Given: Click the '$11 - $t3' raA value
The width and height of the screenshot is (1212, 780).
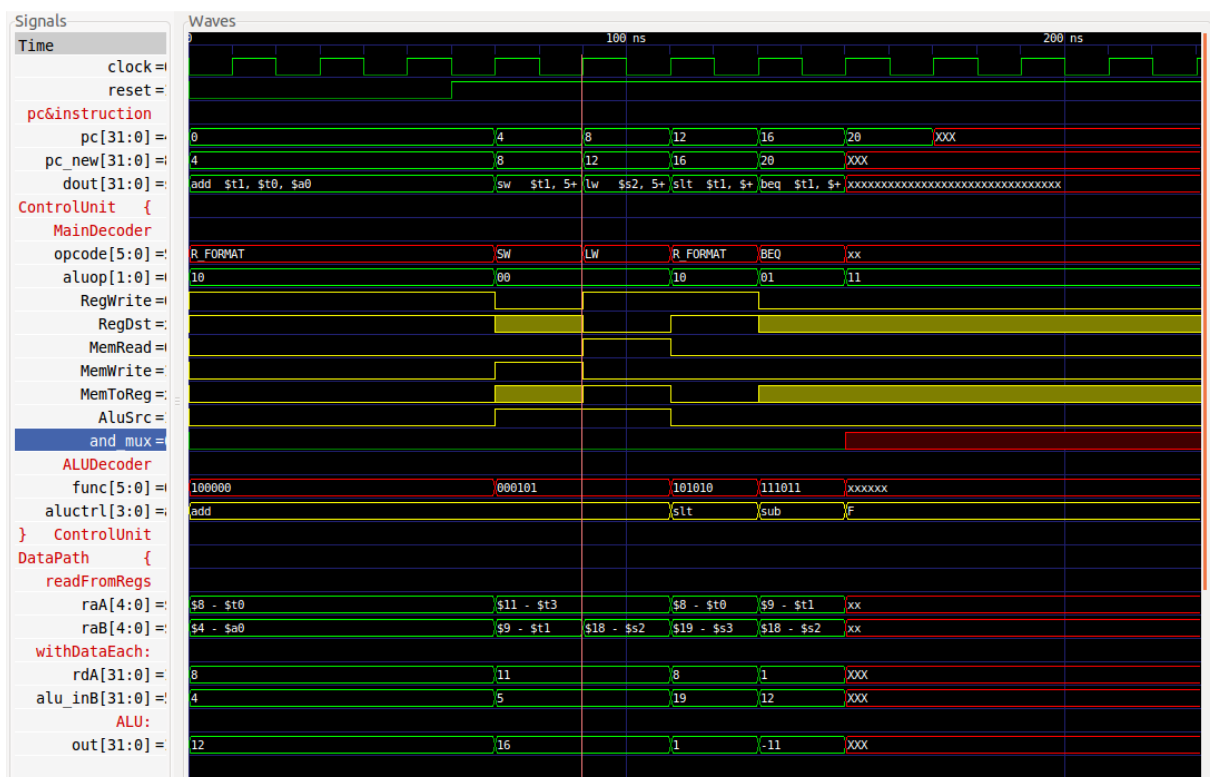Looking at the screenshot, I should pyautogui.click(x=526, y=605).
